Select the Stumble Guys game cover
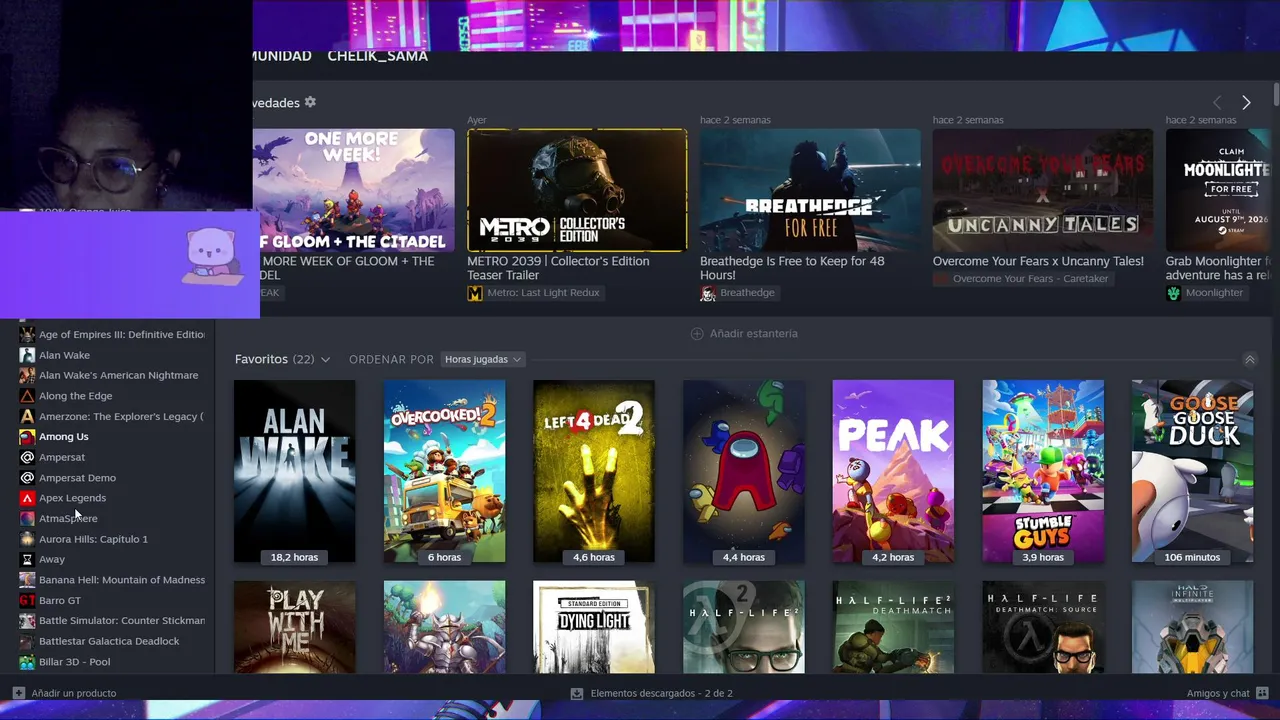Viewport: 1280px width, 720px height. (x=1043, y=471)
